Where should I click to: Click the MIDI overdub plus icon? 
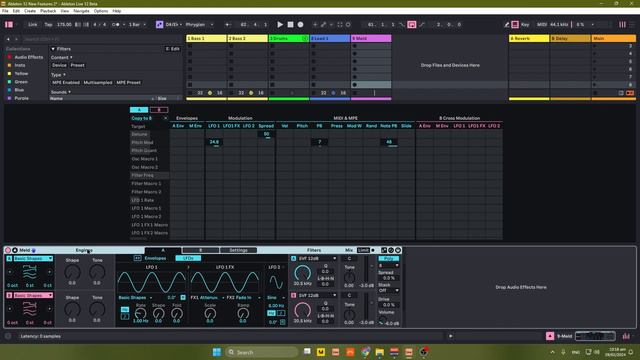tap(315, 24)
